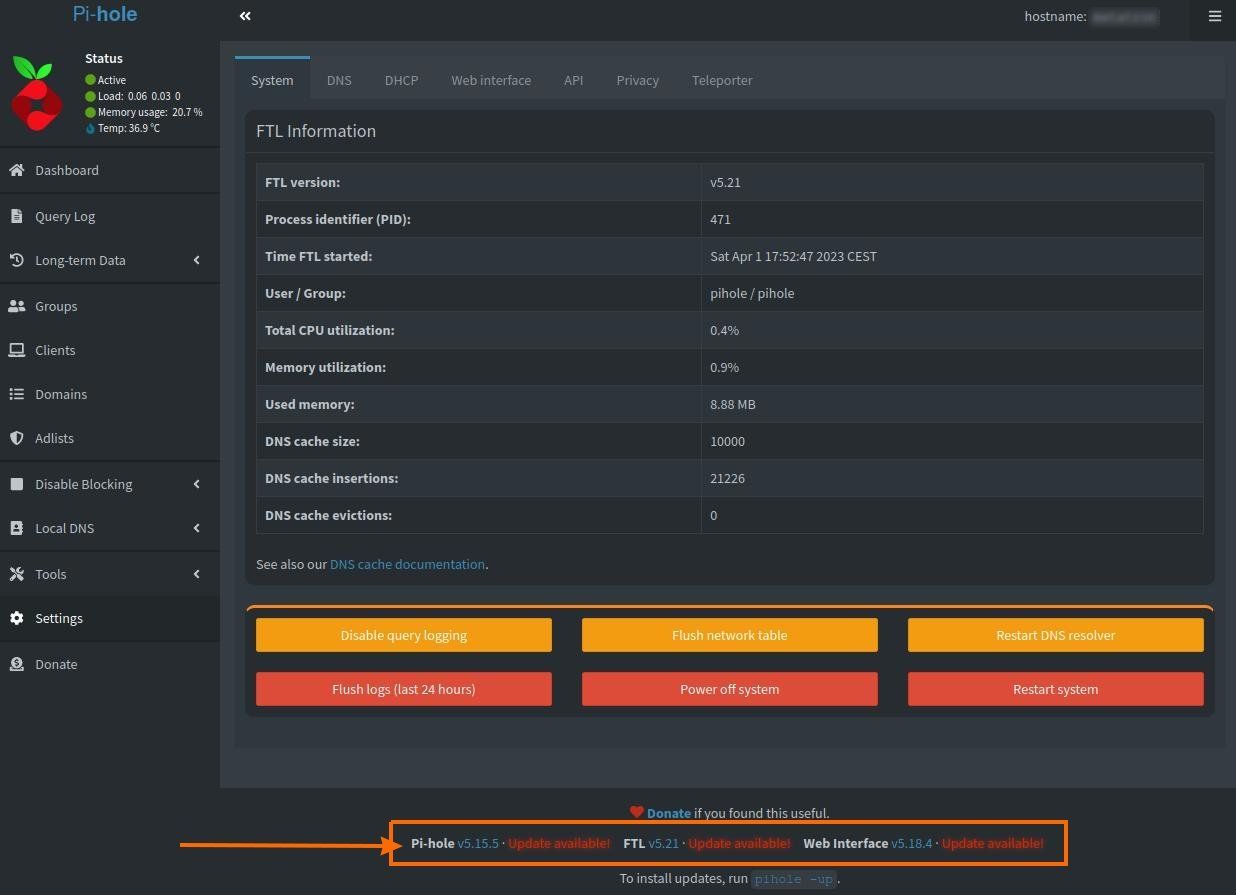Click the Settings gear icon in sidebar
The image size is (1236, 895).
16,618
